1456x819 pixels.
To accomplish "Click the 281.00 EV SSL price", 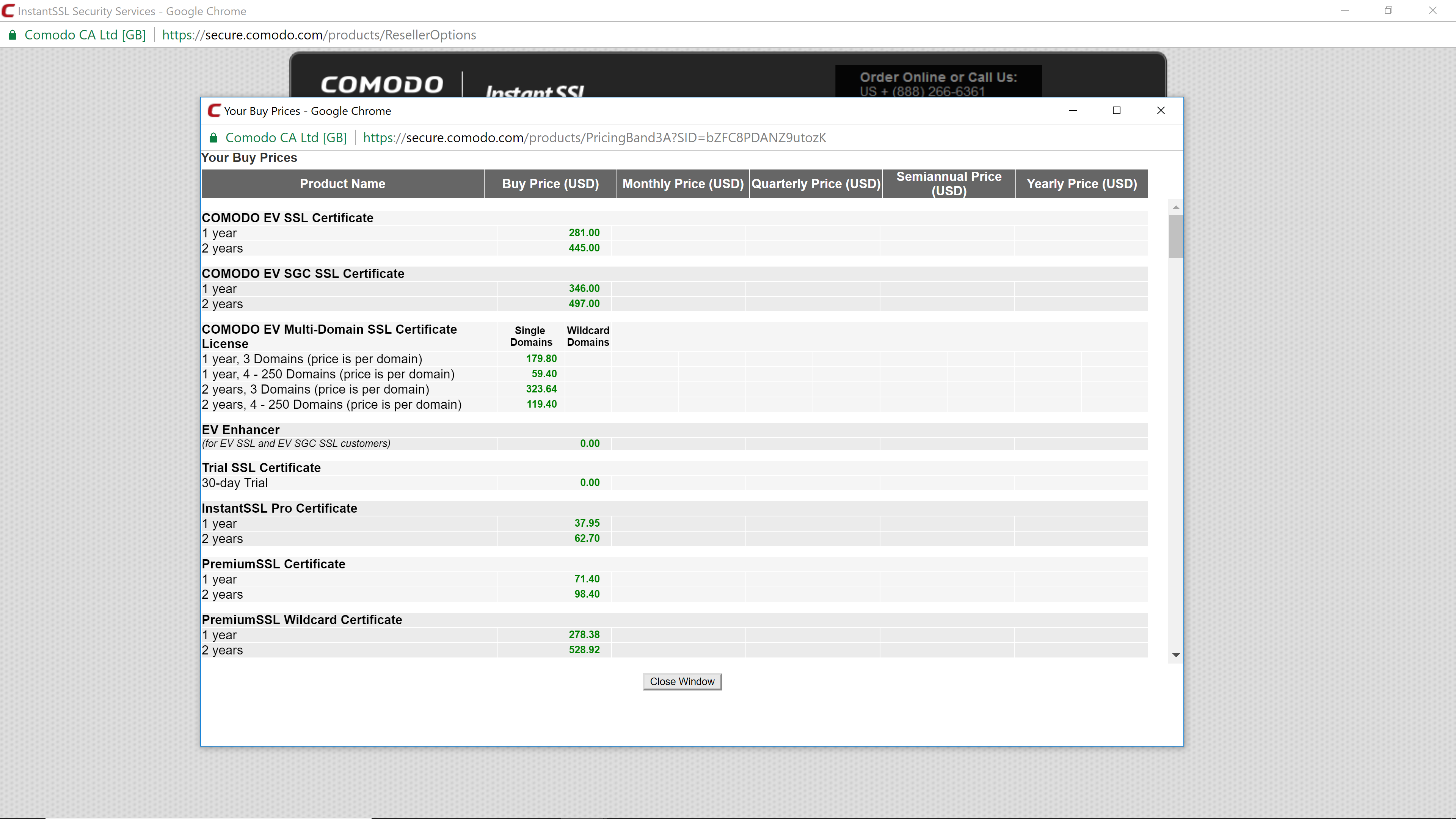I will point(584,233).
